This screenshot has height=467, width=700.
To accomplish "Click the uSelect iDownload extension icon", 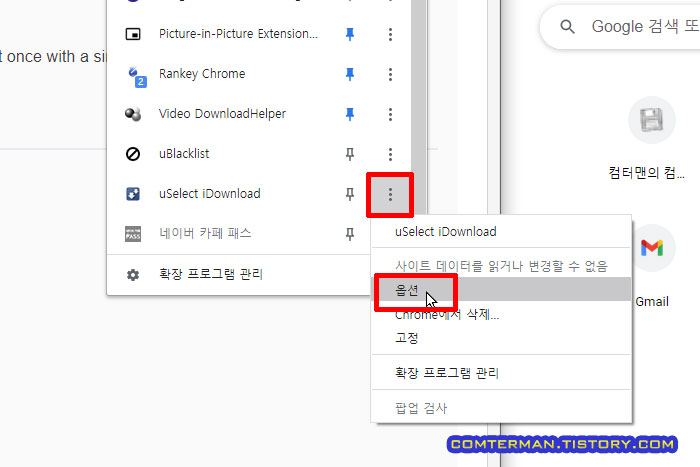I will [133, 194].
